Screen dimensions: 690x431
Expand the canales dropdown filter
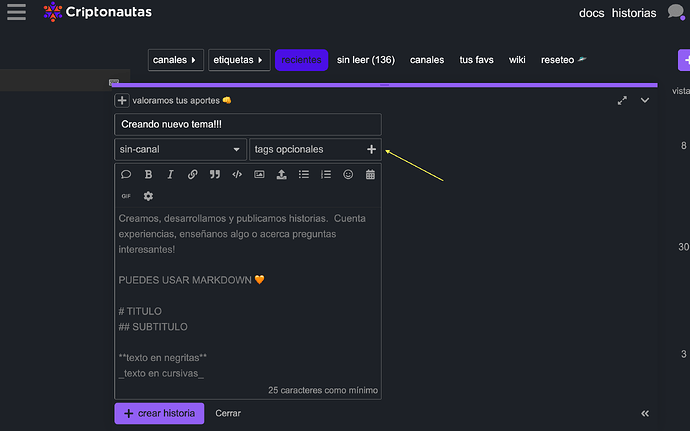176,60
